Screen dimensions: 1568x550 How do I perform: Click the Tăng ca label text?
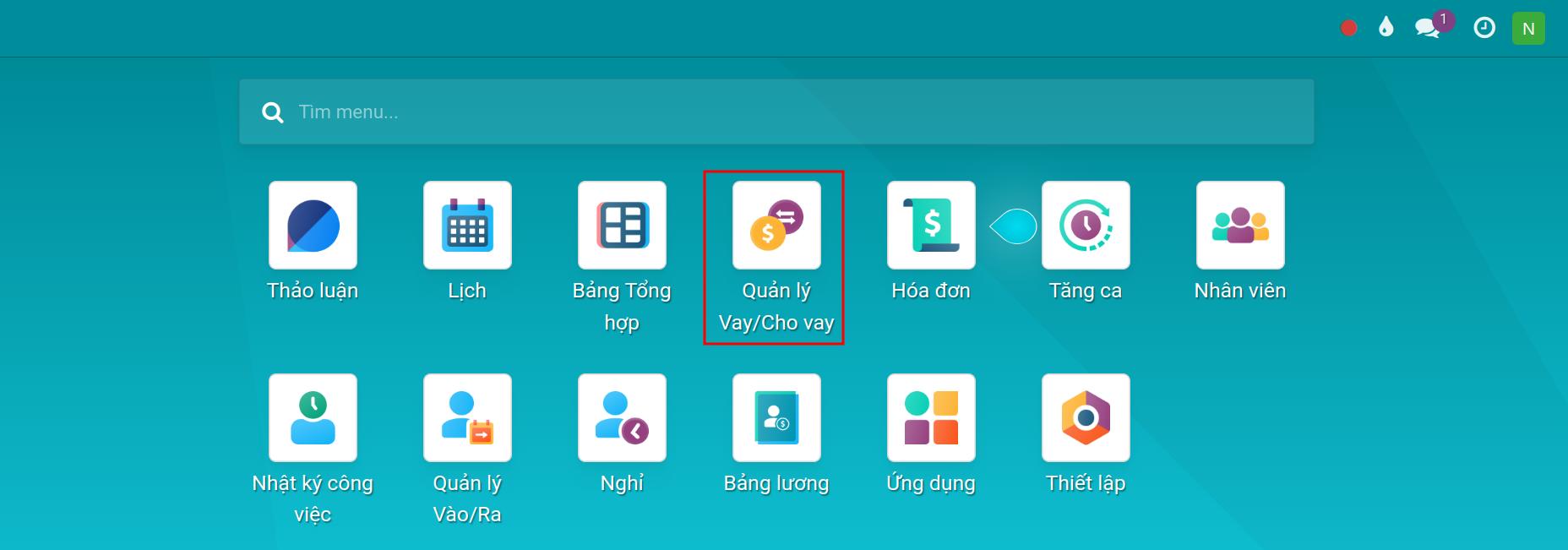pyautogui.click(x=1086, y=291)
